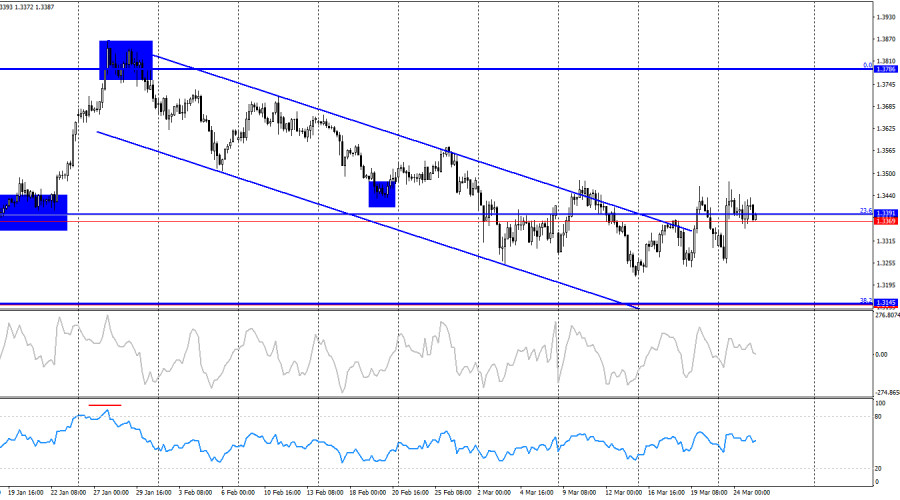
Task: Click the 1.3195 price axis label
Action: (x=886, y=285)
